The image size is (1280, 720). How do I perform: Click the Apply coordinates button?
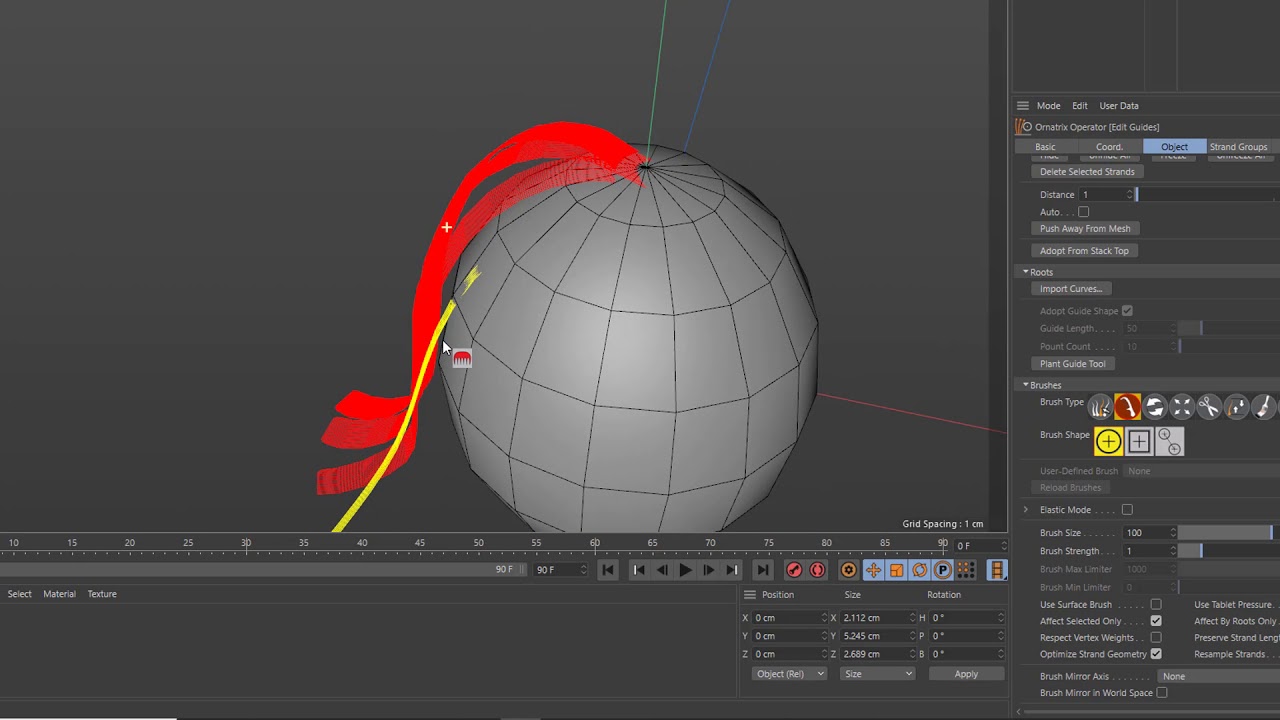[966, 674]
